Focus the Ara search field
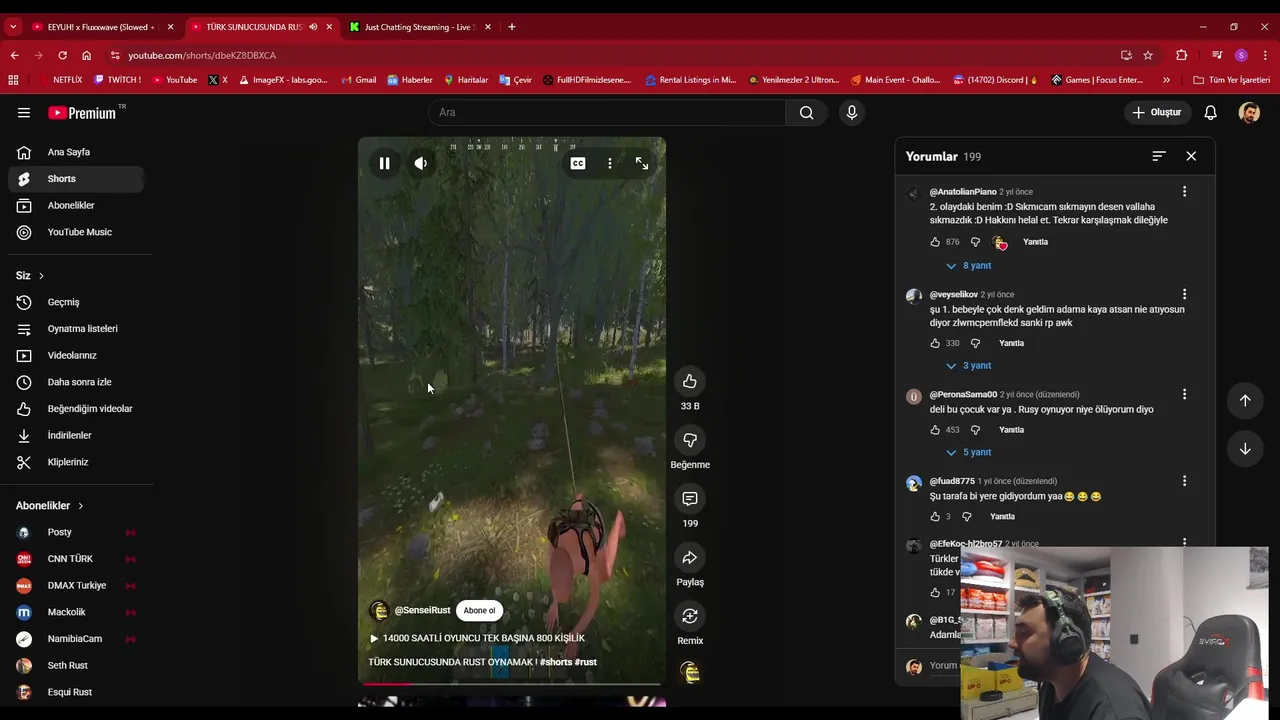 click(x=608, y=112)
